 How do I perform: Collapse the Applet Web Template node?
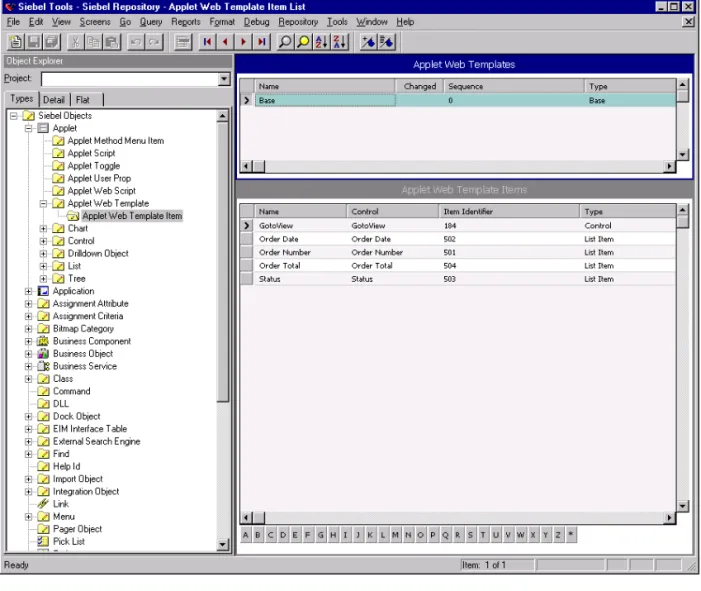click(x=43, y=203)
